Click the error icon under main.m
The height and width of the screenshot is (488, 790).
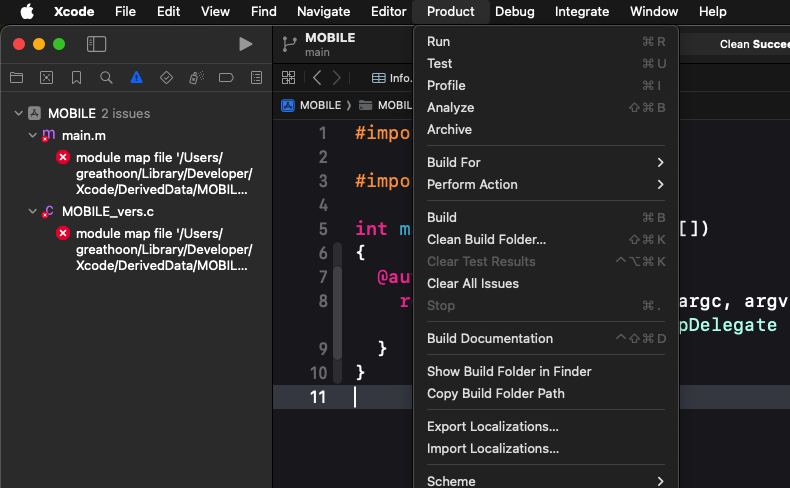point(63,157)
